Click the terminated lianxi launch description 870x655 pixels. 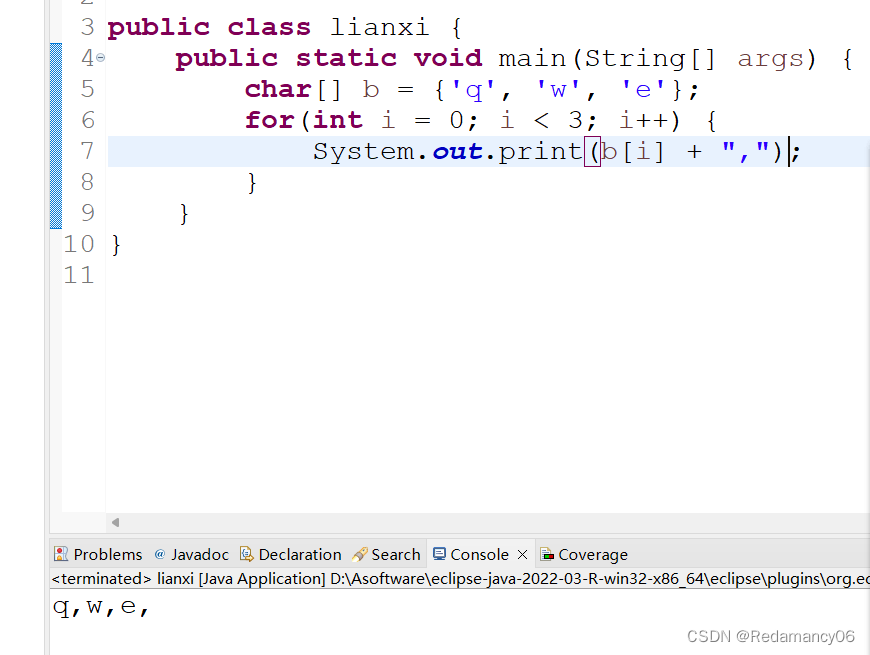click(x=459, y=578)
